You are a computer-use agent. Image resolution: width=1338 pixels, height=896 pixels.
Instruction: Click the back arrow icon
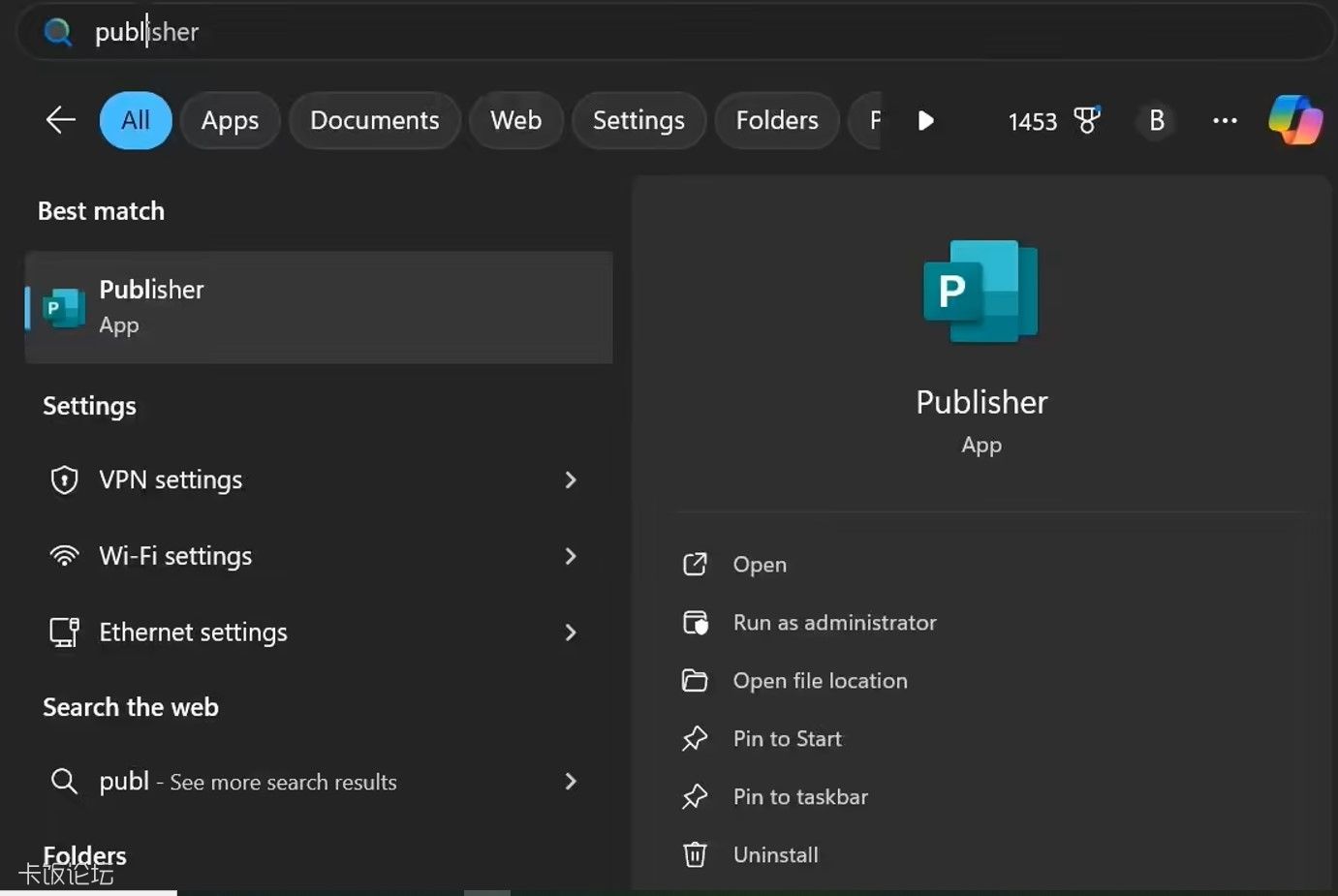(60, 120)
